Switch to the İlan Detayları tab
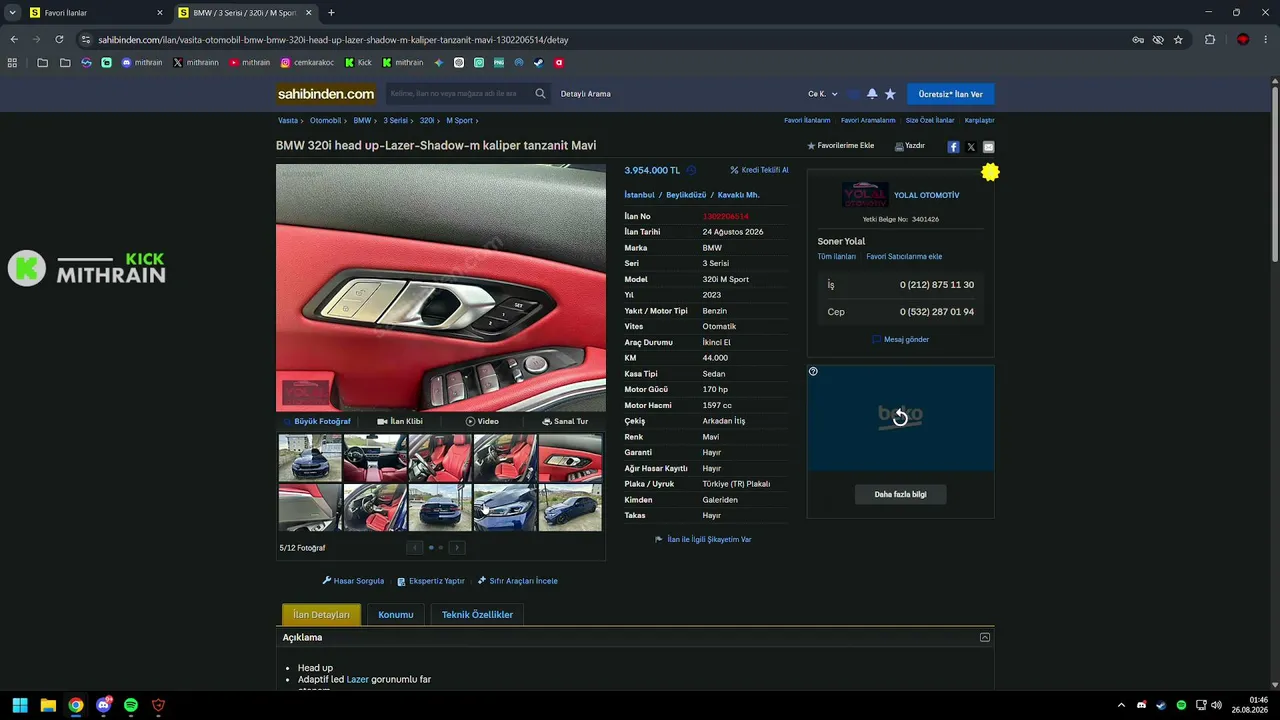This screenshot has height=720, width=1280. tap(321, 615)
